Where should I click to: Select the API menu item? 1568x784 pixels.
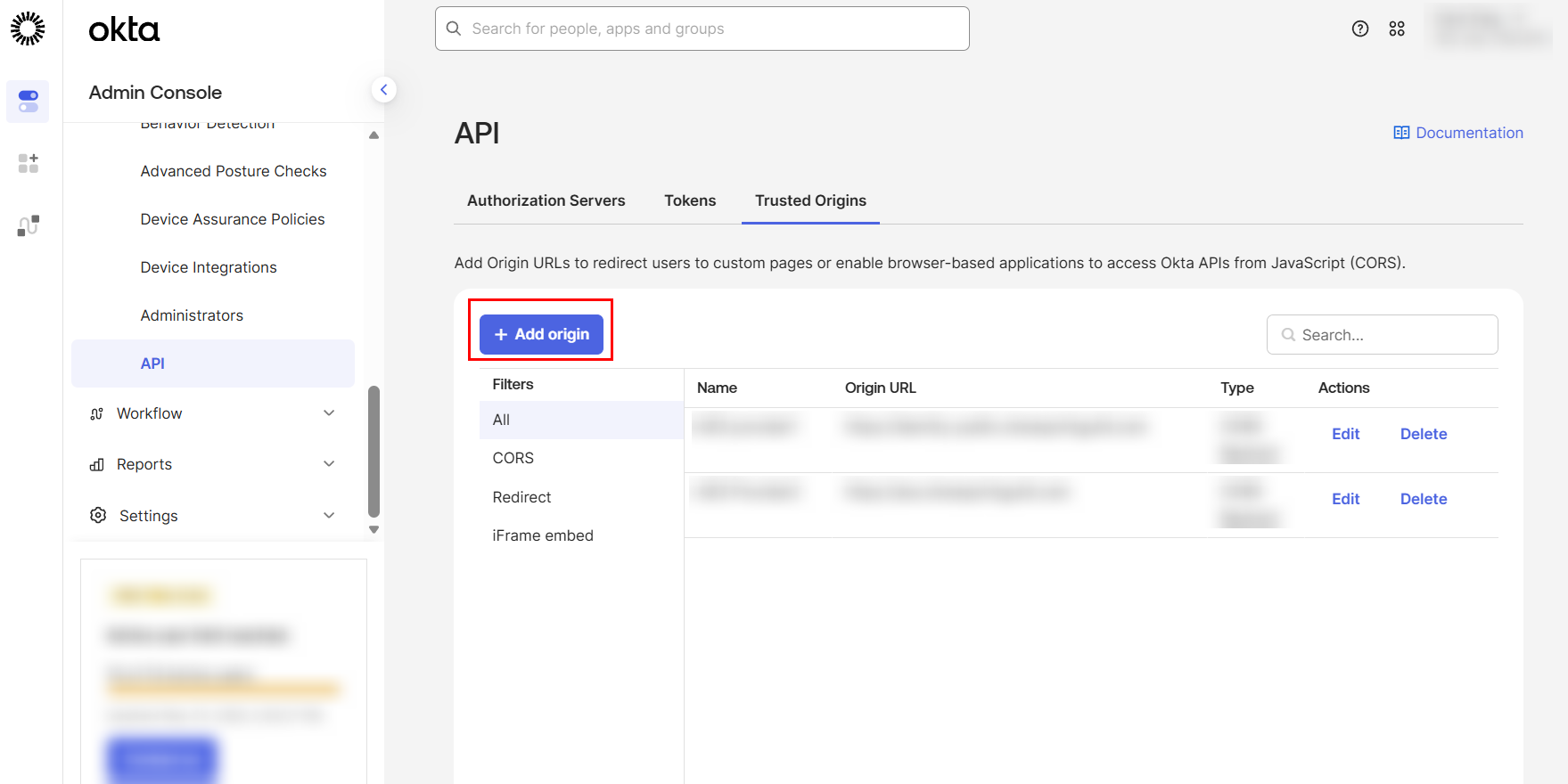pos(213,363)
